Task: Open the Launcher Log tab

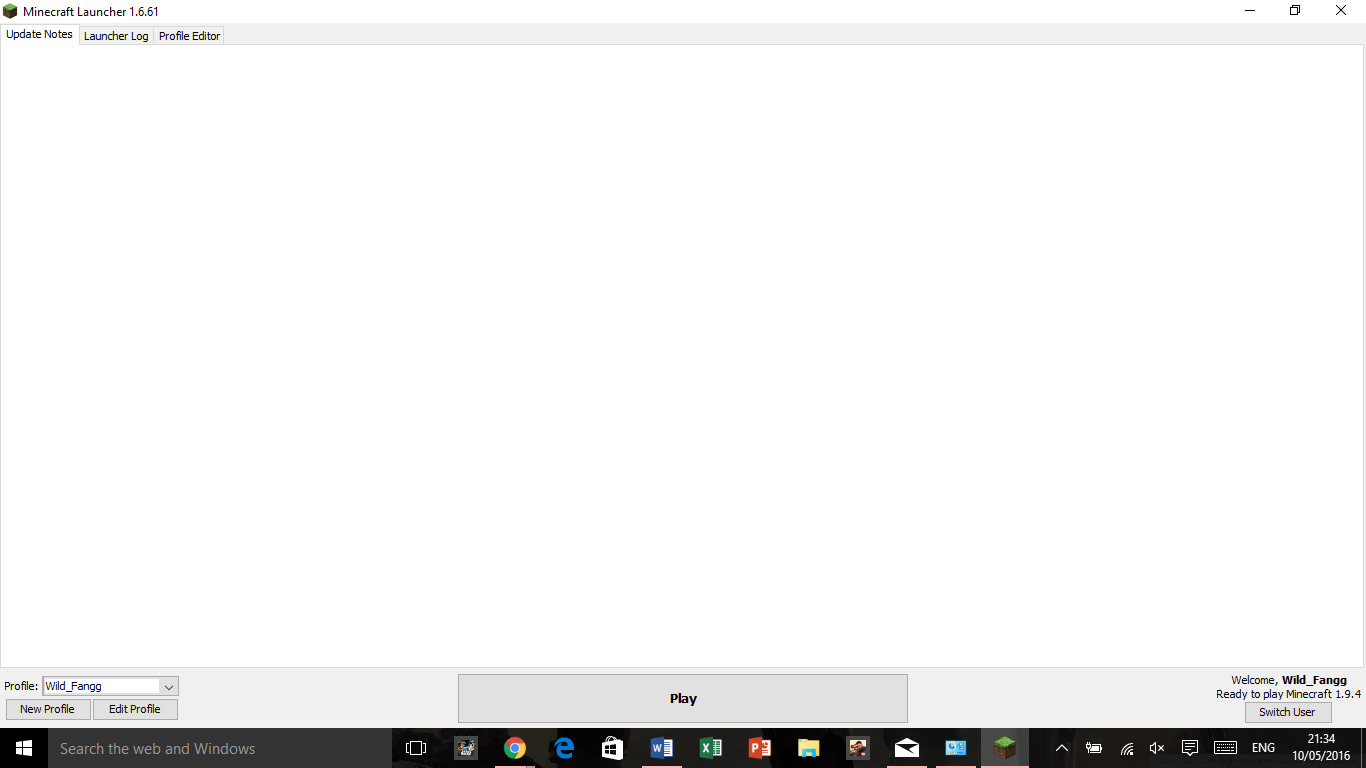Action: pyautogui.click(x=116, y=36)
